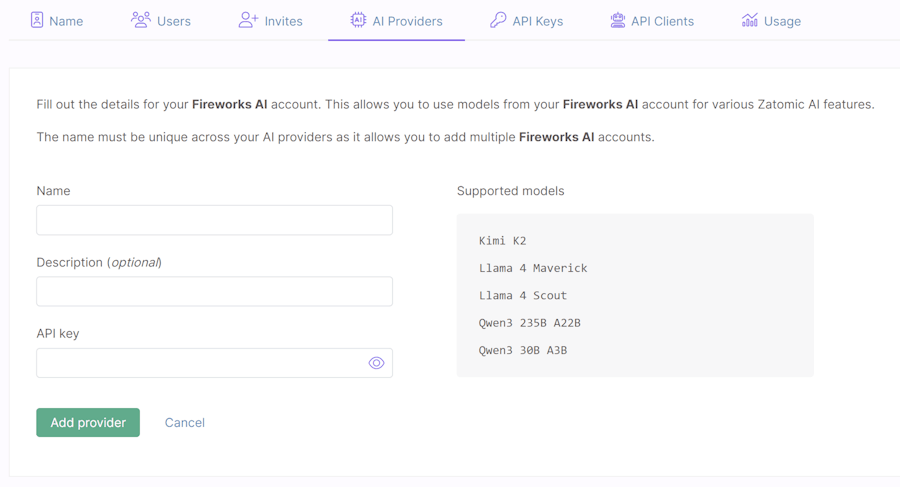
Task: Click the Name field label above input
Action: pos(53,191)
